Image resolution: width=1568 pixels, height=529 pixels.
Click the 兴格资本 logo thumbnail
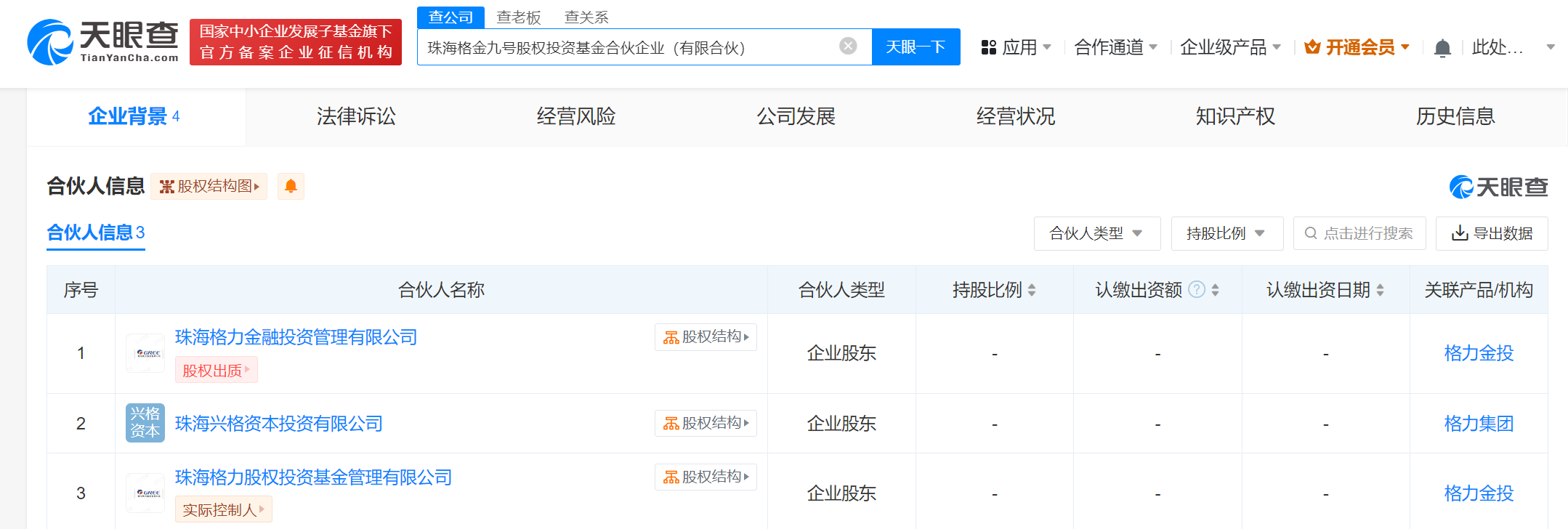(145, 423)
